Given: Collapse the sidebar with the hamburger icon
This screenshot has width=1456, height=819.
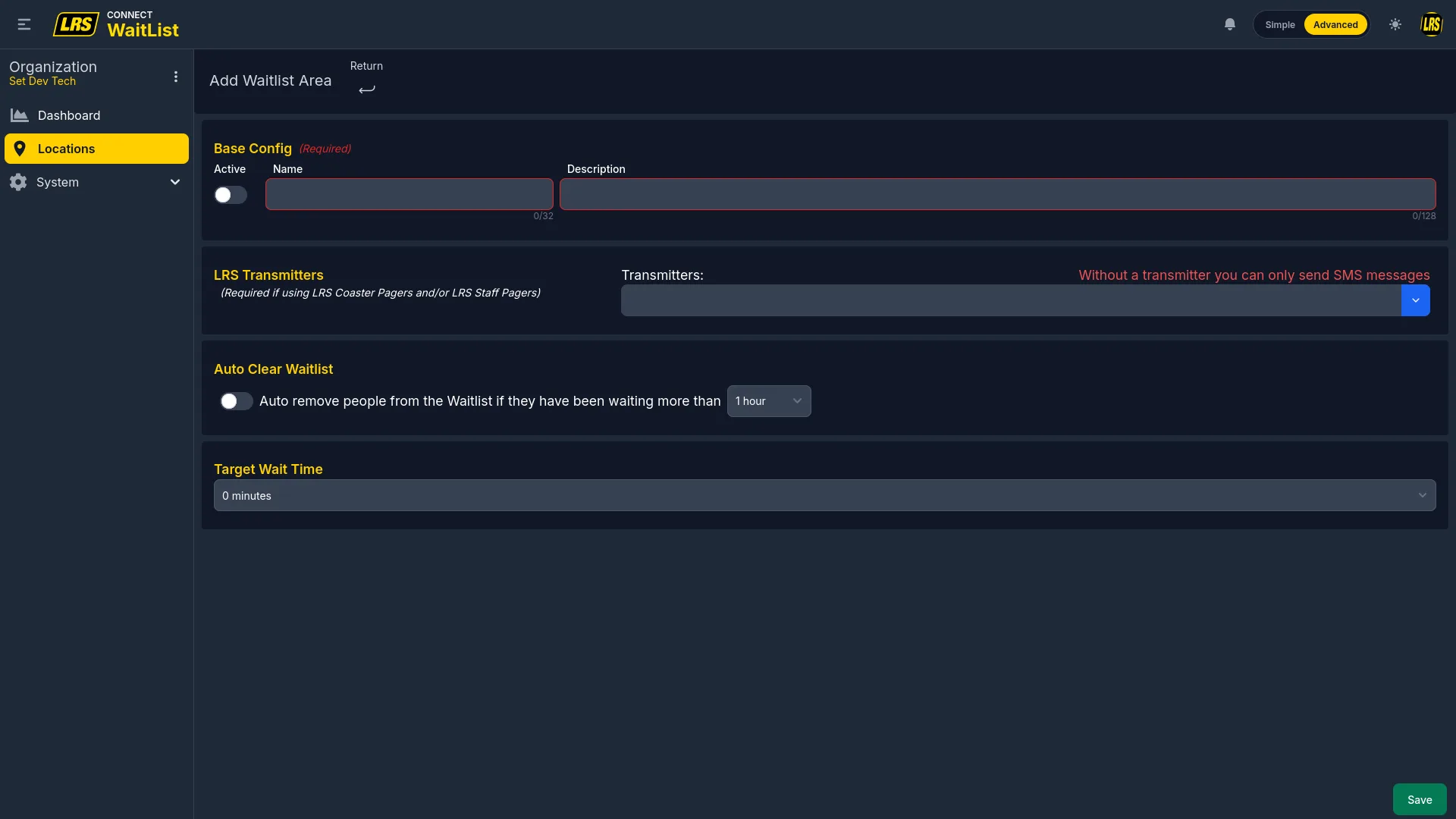Looking at the screenshot, I should (x=24, y=24).
